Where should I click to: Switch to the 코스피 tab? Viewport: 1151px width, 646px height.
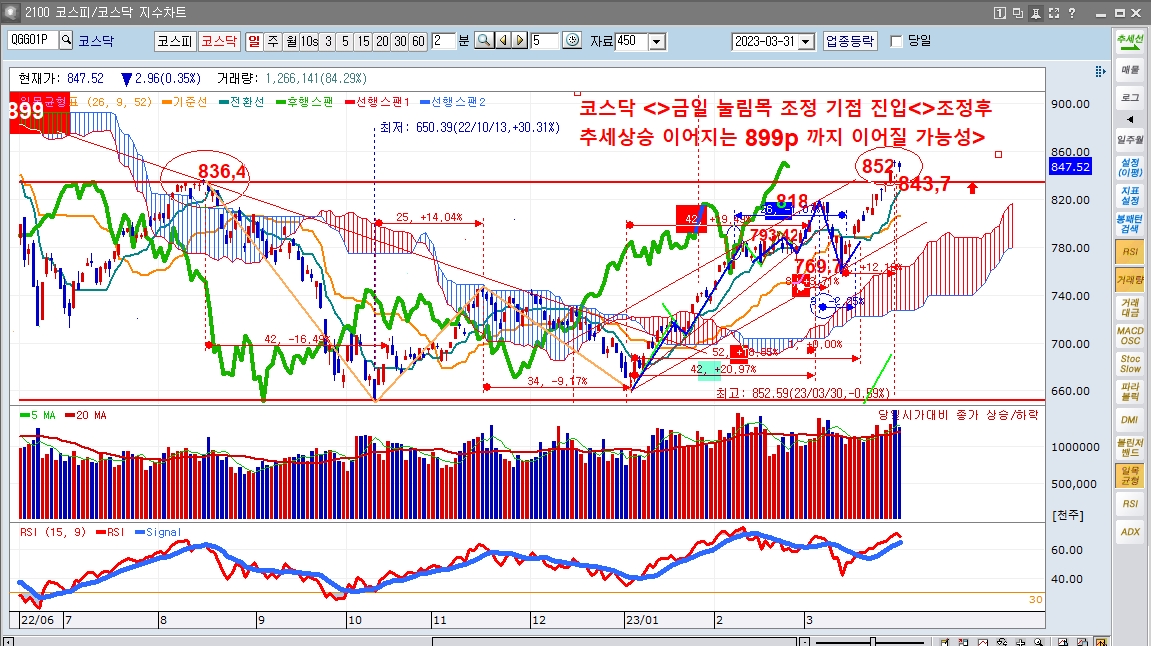point(173,40)
